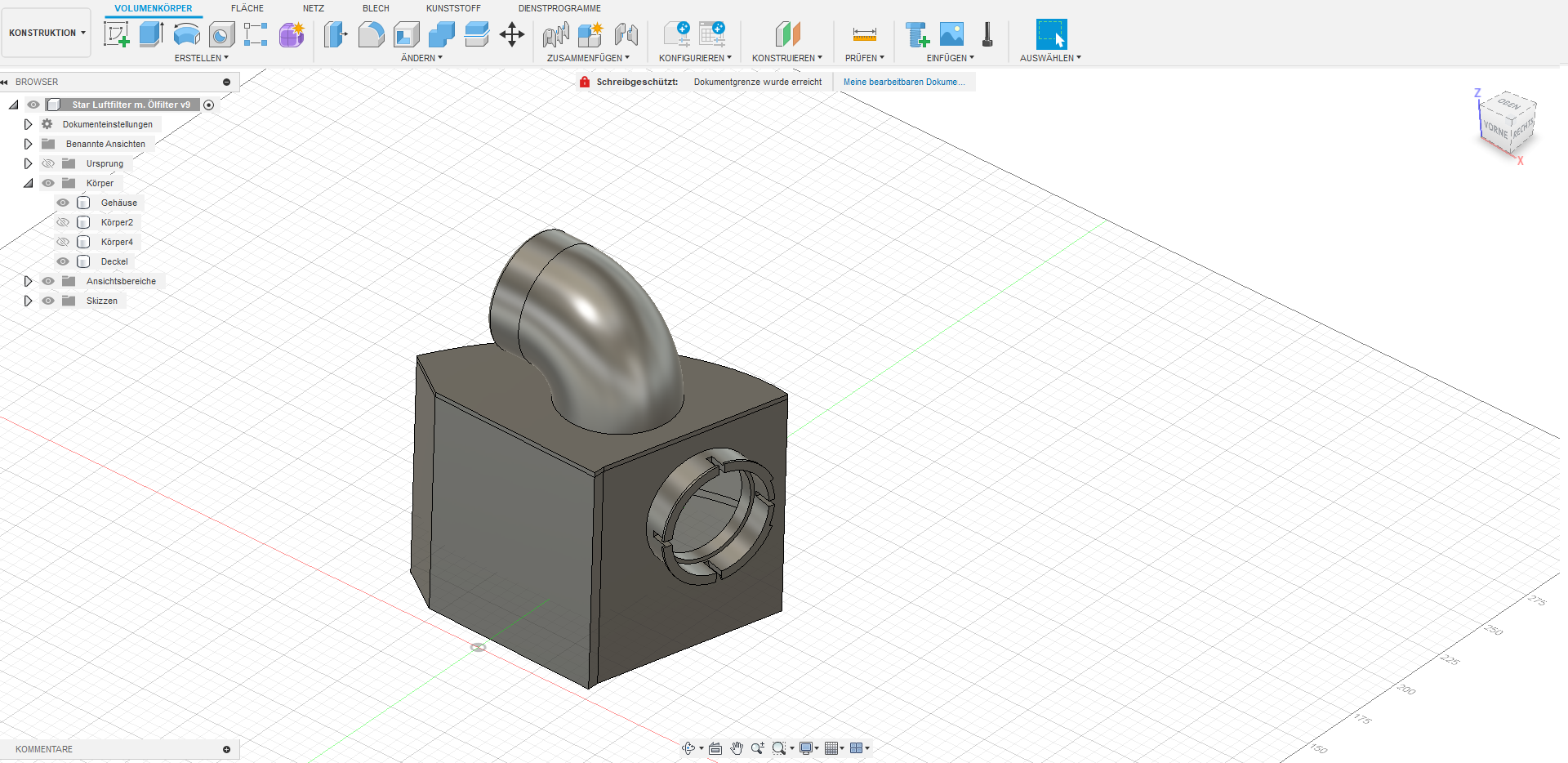Expand the Skizzen folder
The image size is (1568, 763).
28,301
